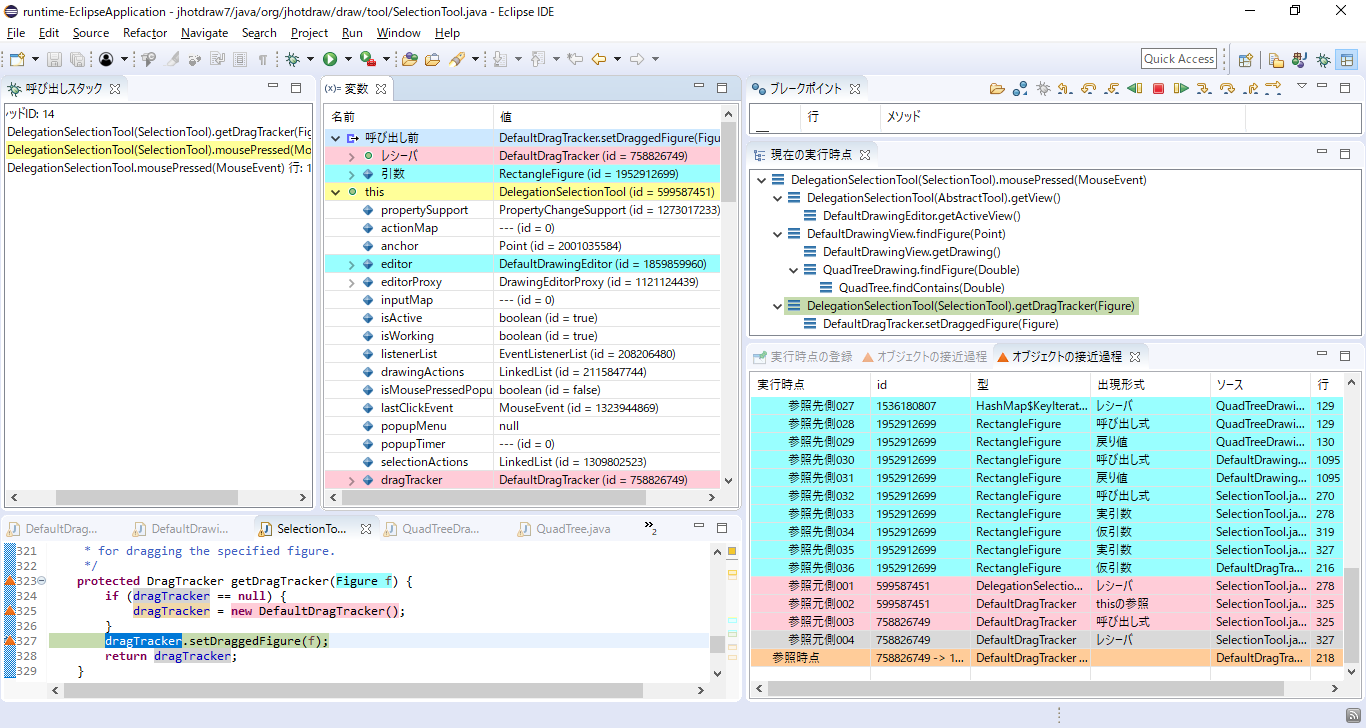The image size is (1366, 728).
Task: Click Step Over icon in ブレークポイント toolbar
Action: pos(1227,88)
